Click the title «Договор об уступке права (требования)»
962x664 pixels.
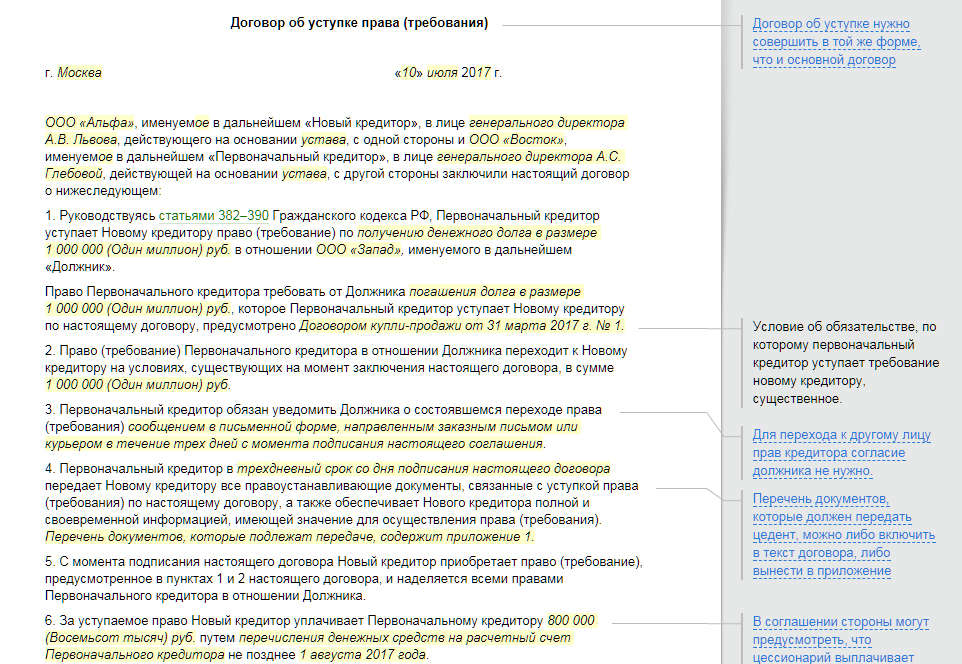coord(359,23)
